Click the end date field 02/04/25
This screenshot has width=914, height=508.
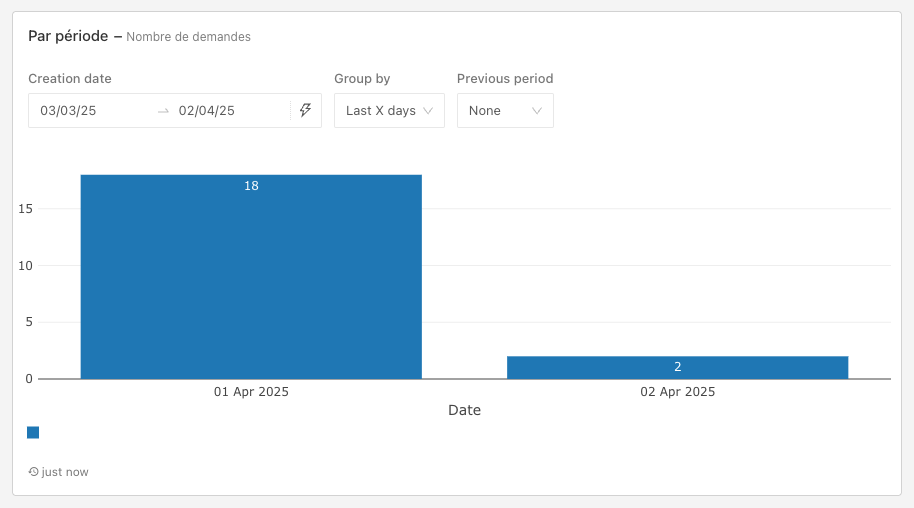pyautogui.click(x=207, y=111)
